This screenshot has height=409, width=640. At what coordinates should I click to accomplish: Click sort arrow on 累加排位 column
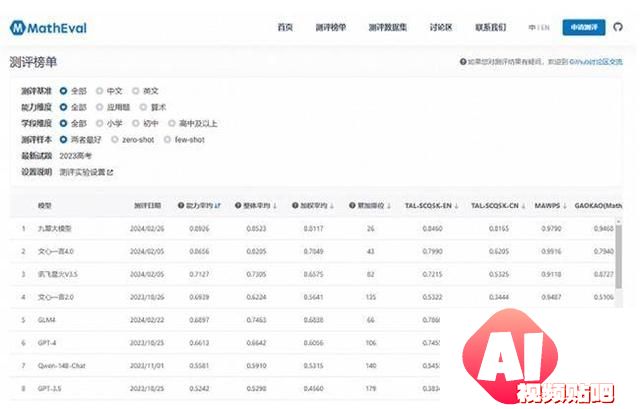click(389, 206)
